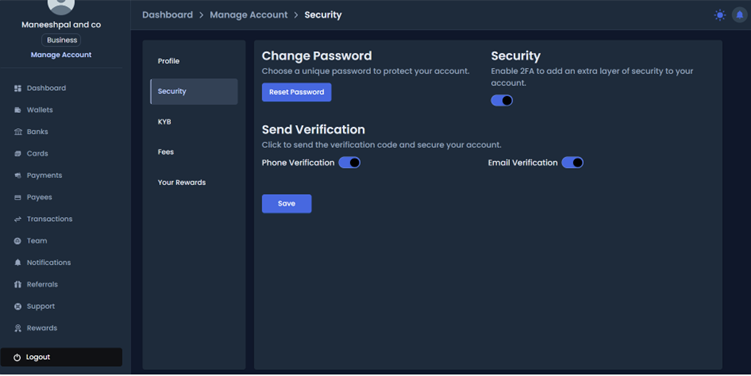The image size is (751, 376).
Task: Click the Security breadcrumb text
Action: pos(323,15)
